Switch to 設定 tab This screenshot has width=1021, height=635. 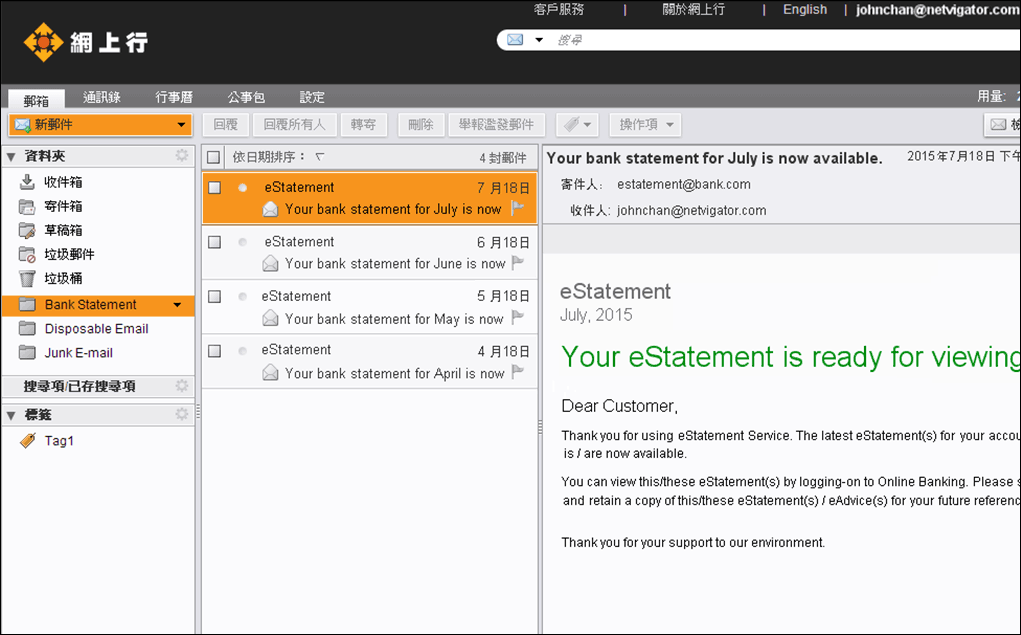point(312,97)
